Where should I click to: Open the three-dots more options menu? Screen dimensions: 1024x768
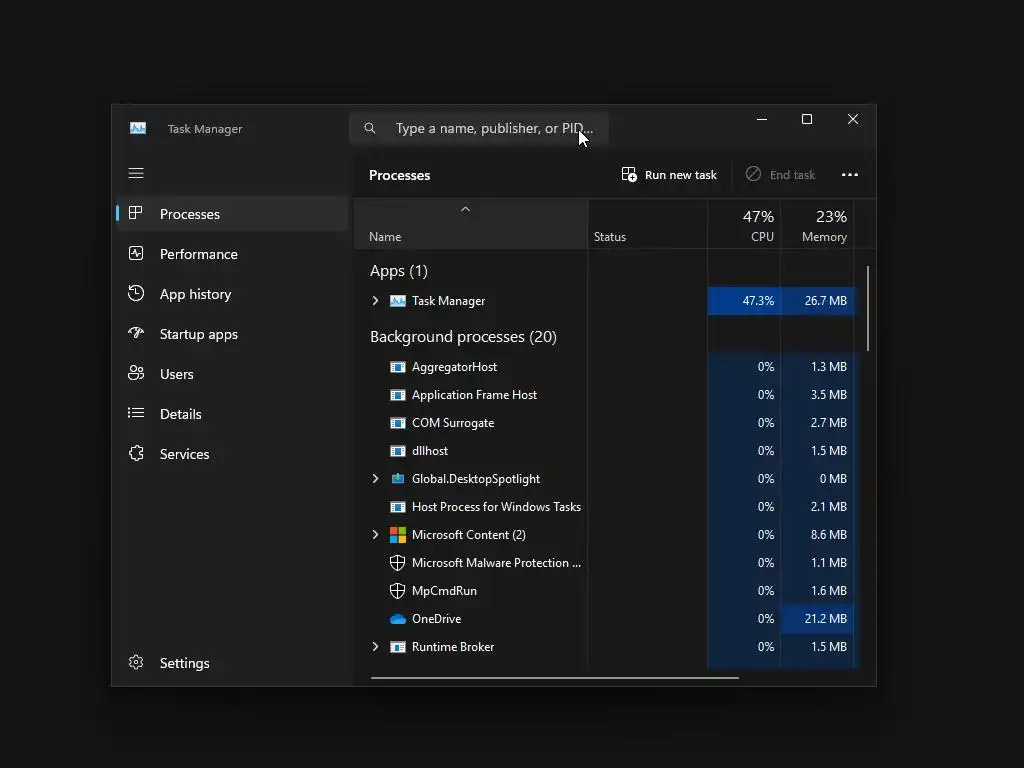click(850, 174)
